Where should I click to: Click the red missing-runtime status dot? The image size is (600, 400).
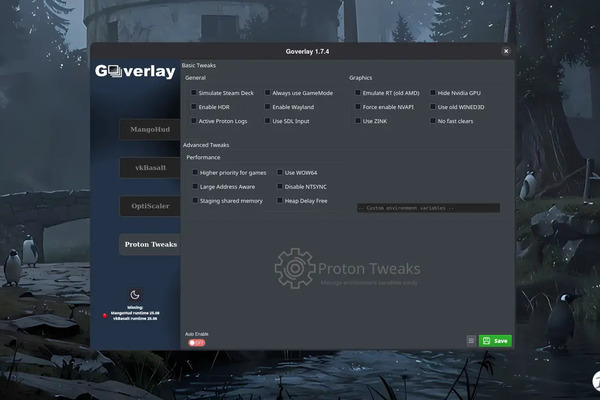[104, 316]
